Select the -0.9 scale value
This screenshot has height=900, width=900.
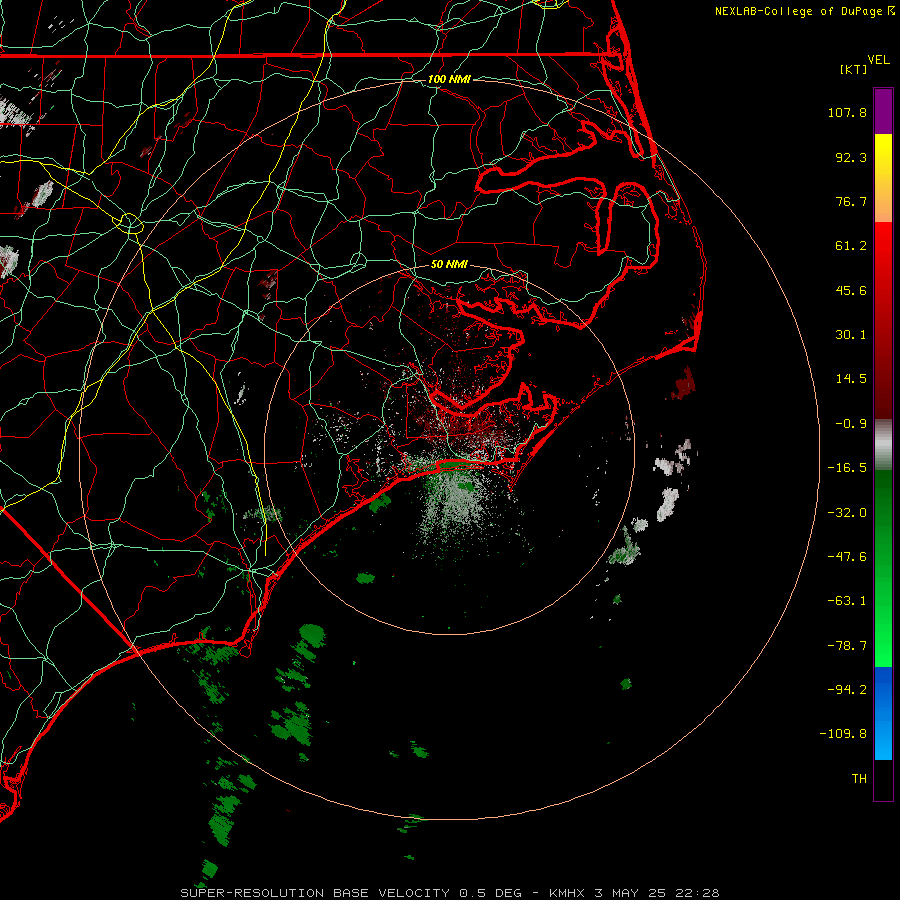point(851,424)
